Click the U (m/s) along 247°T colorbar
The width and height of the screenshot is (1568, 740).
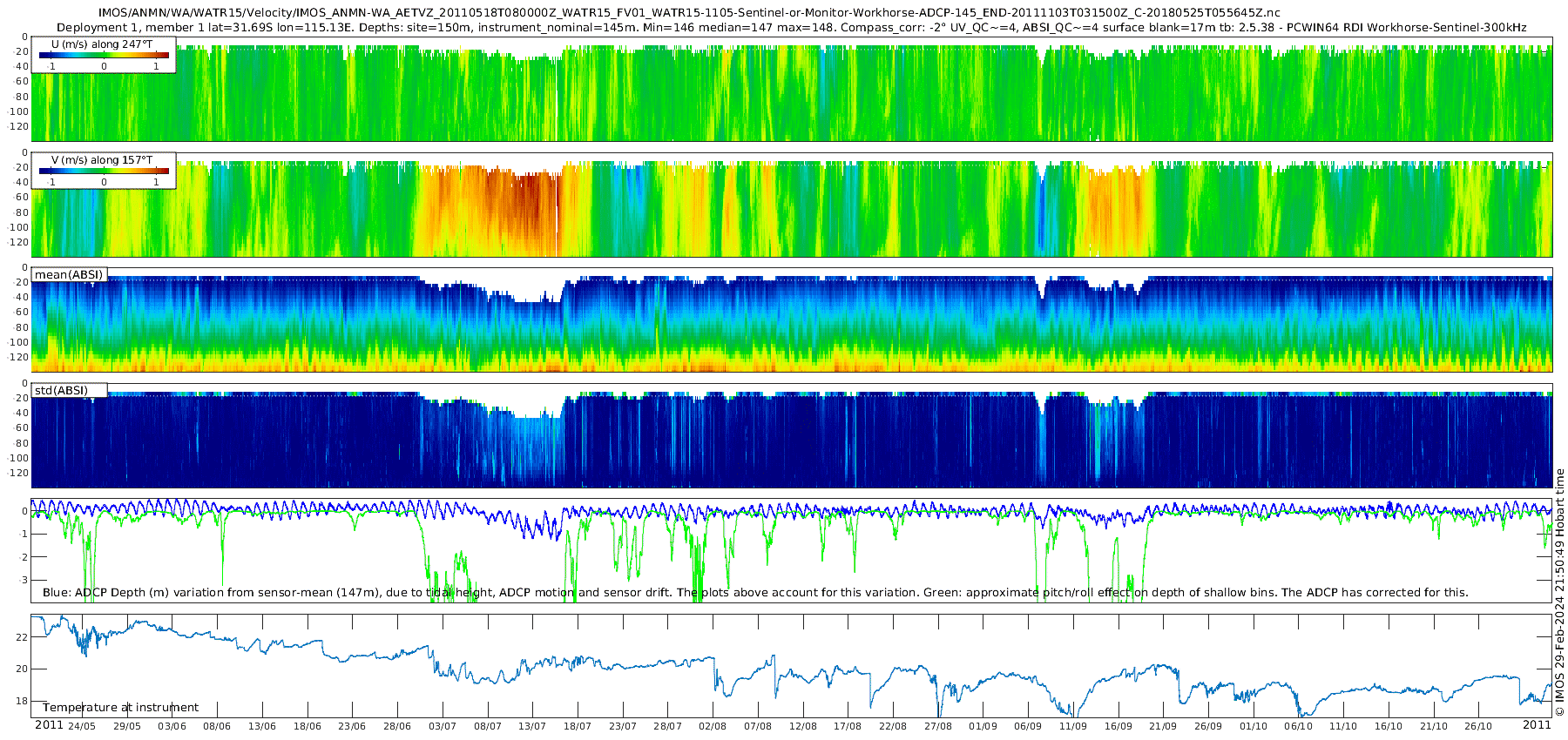[x=104, y=55]
